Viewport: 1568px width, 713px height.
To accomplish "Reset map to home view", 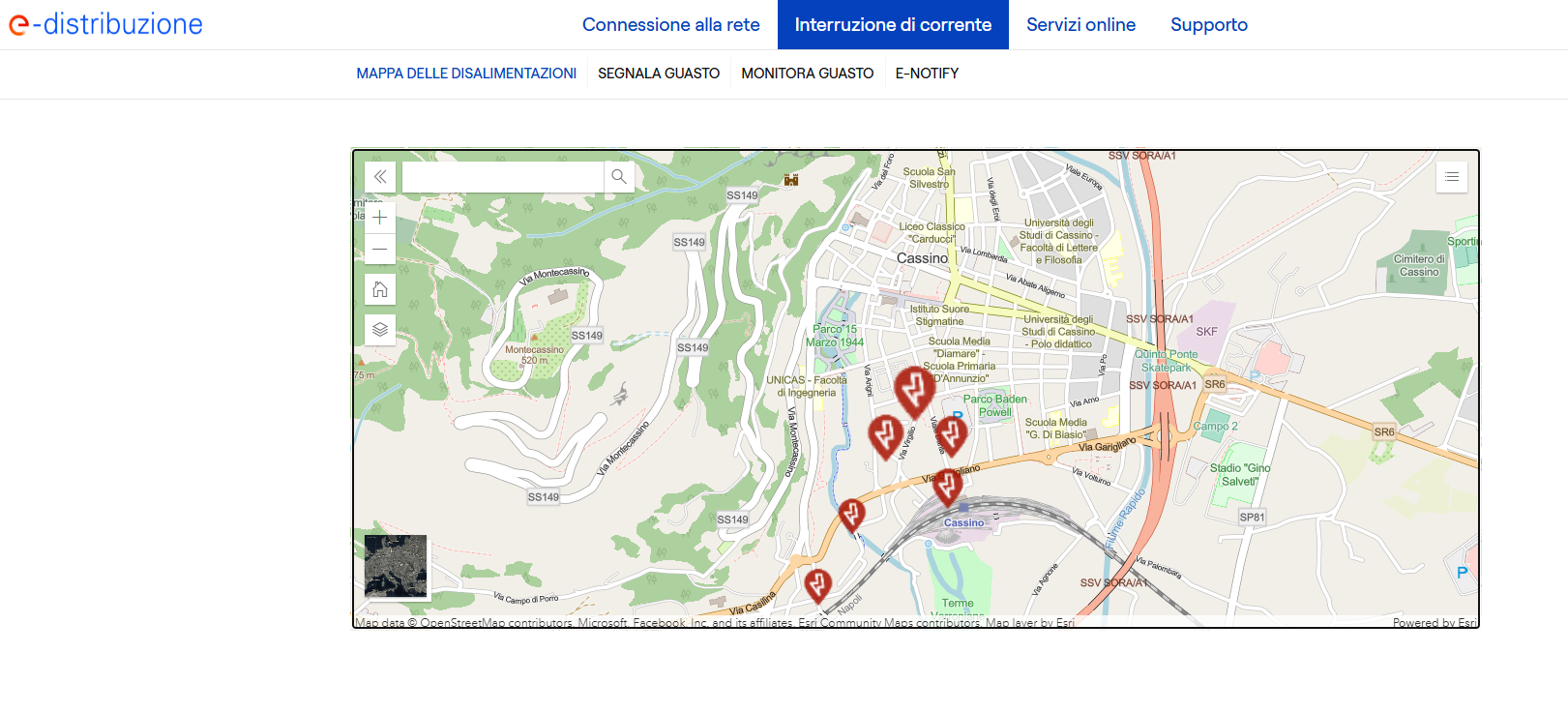I will (x=380, y=289).
